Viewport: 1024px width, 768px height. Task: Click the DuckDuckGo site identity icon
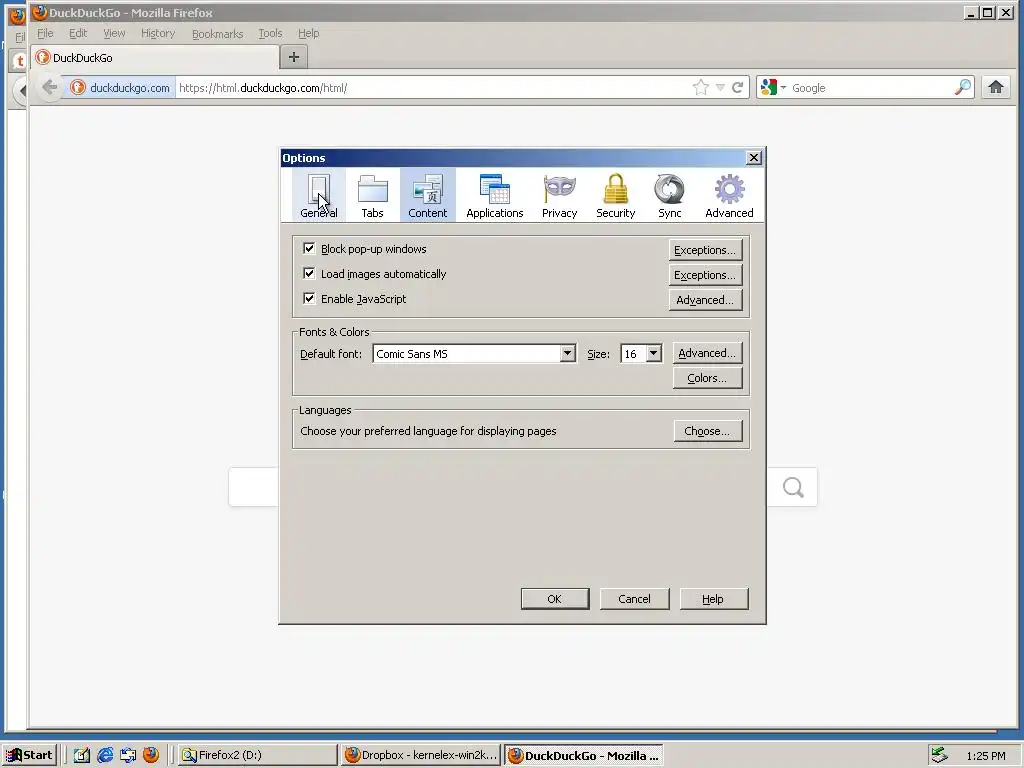(78, 88)
